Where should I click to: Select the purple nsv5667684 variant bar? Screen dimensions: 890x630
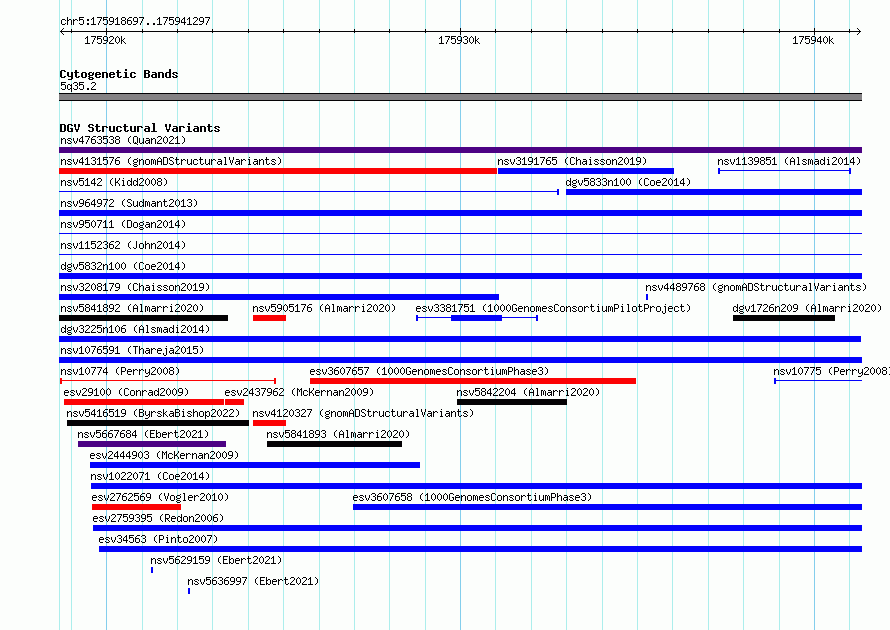pyautogui.click(x=152, y=444)
